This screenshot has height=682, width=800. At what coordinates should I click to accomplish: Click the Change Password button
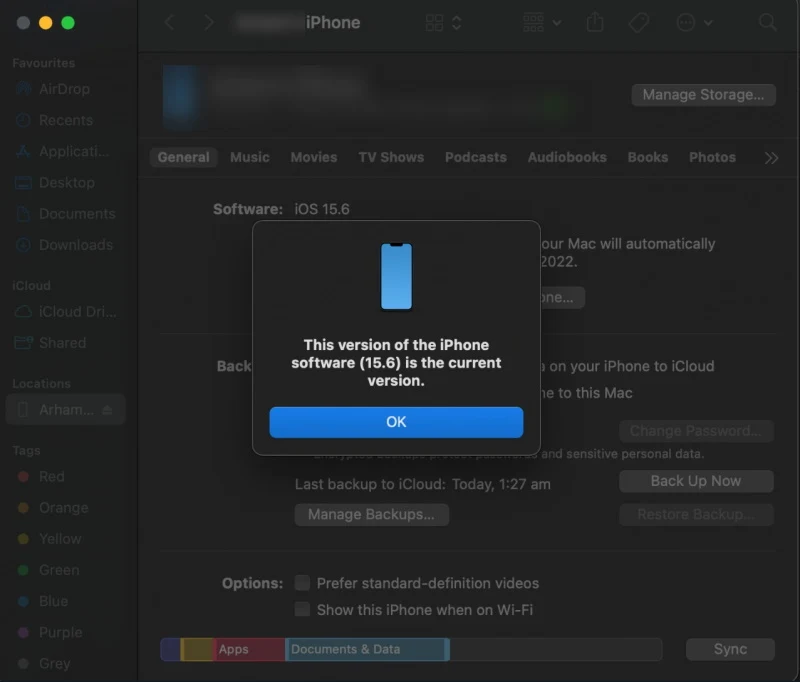pos(696,431)
